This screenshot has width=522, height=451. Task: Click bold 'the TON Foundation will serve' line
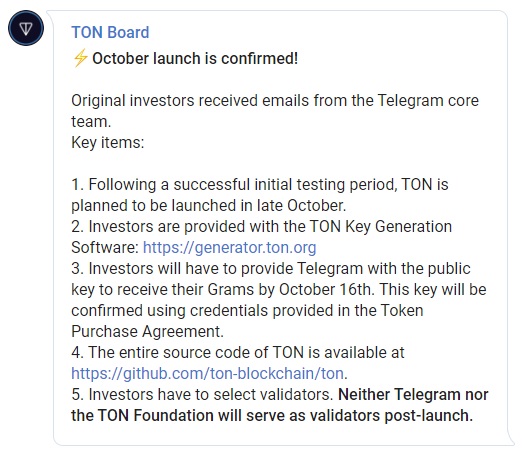point(272,416)
